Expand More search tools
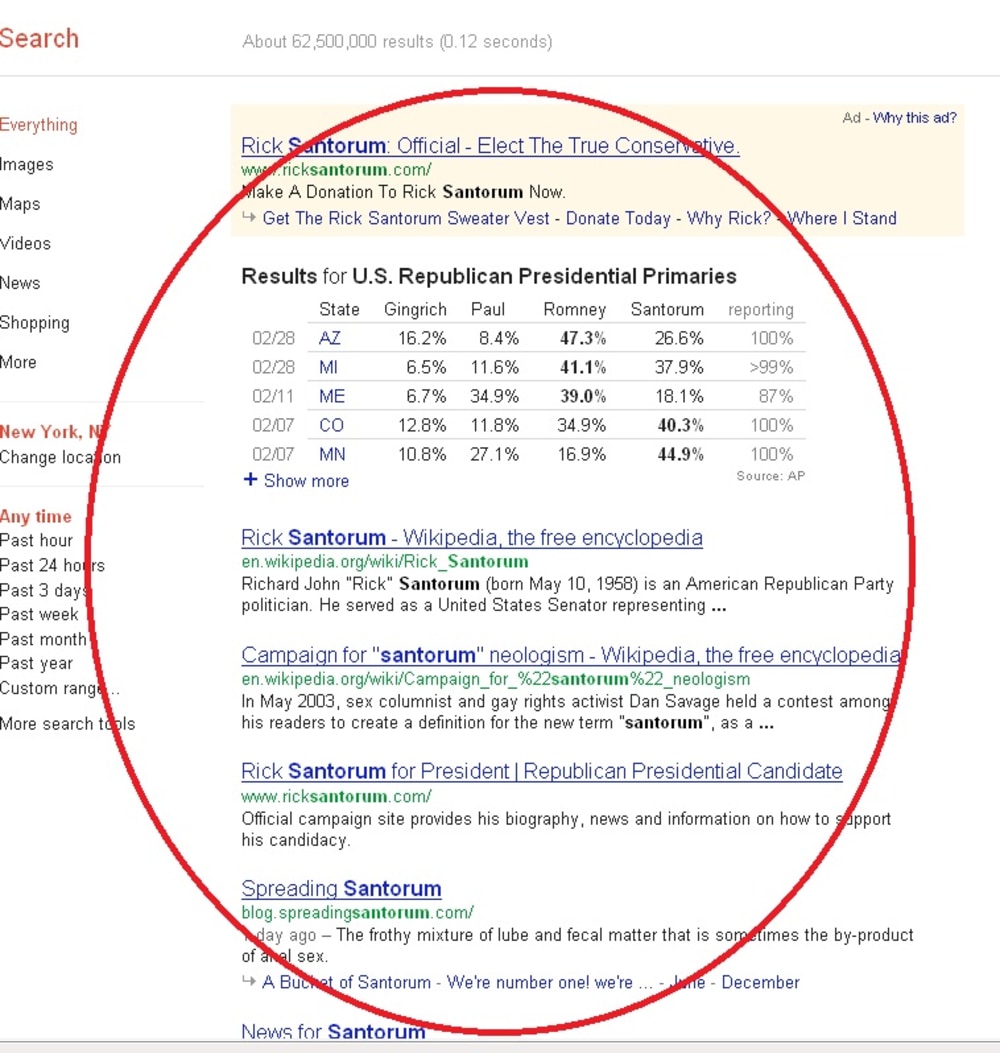The height and width of the screenshot is (1053, 1000). click(x=67, y=724)
